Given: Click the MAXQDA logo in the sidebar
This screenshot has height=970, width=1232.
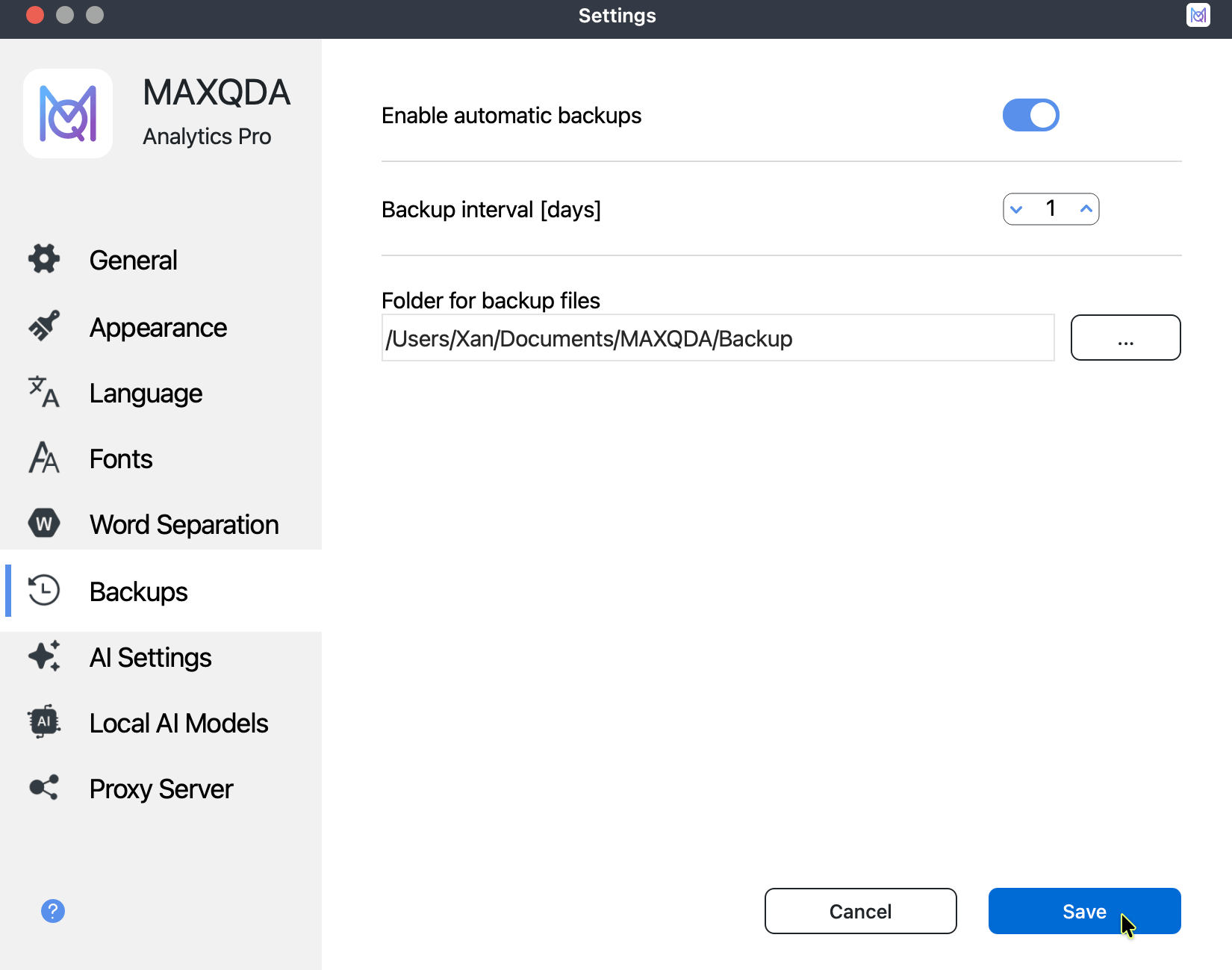Looking at the screenshot, I should pyautogui.click(x=68, y=114).
